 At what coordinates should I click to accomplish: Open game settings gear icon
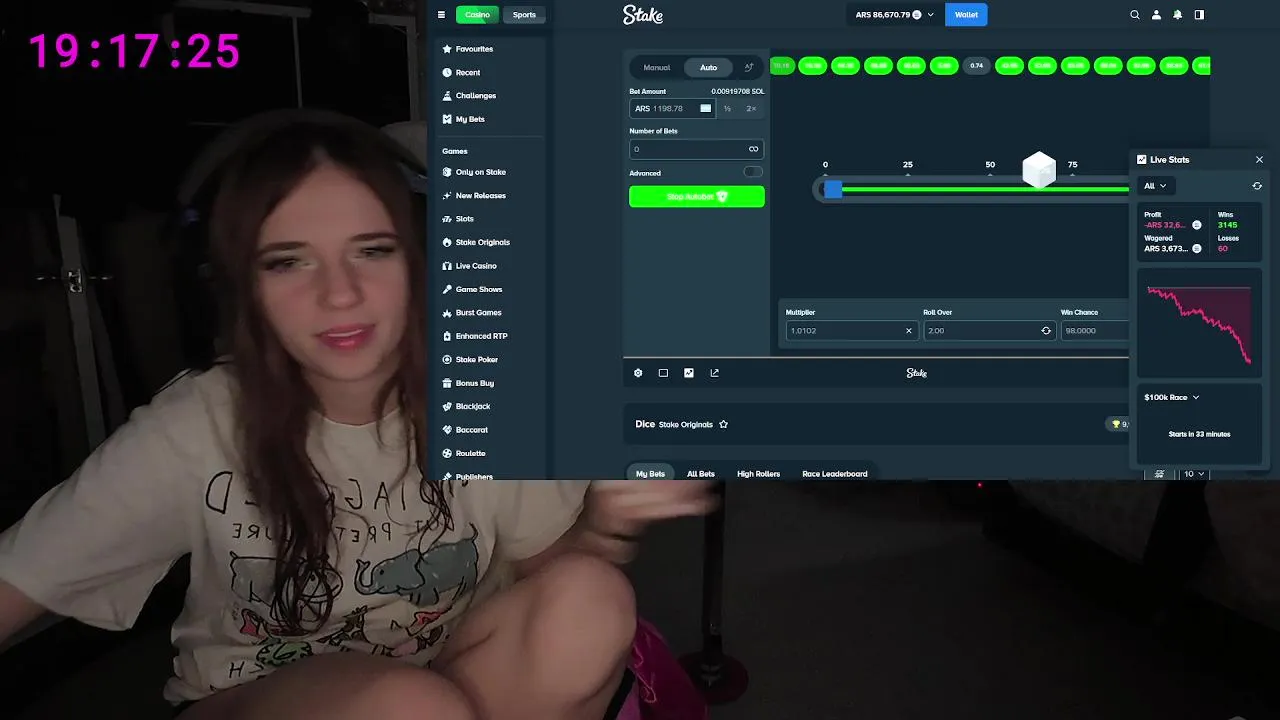click(638, 373)
